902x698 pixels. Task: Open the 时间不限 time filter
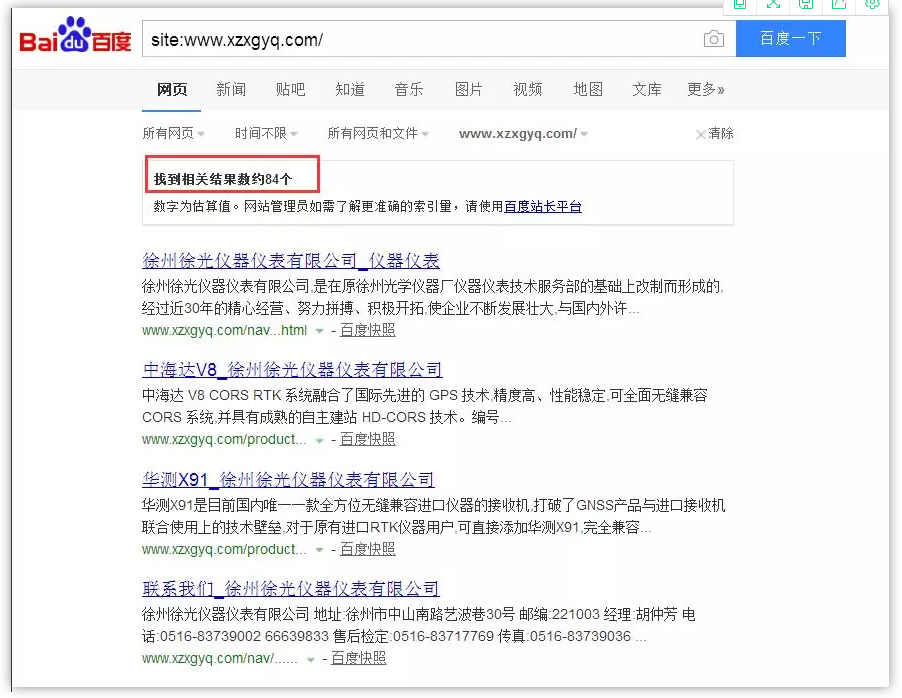click(266, 134)
